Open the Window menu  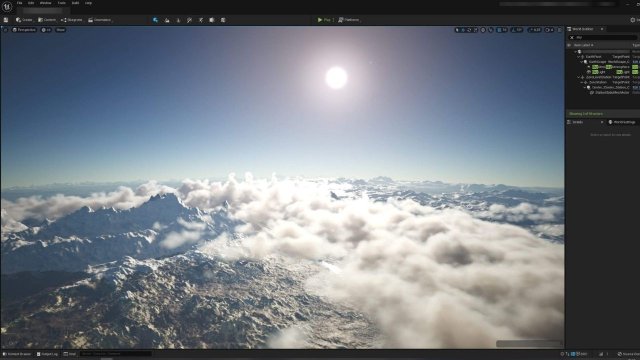click(x=46, y=3)
